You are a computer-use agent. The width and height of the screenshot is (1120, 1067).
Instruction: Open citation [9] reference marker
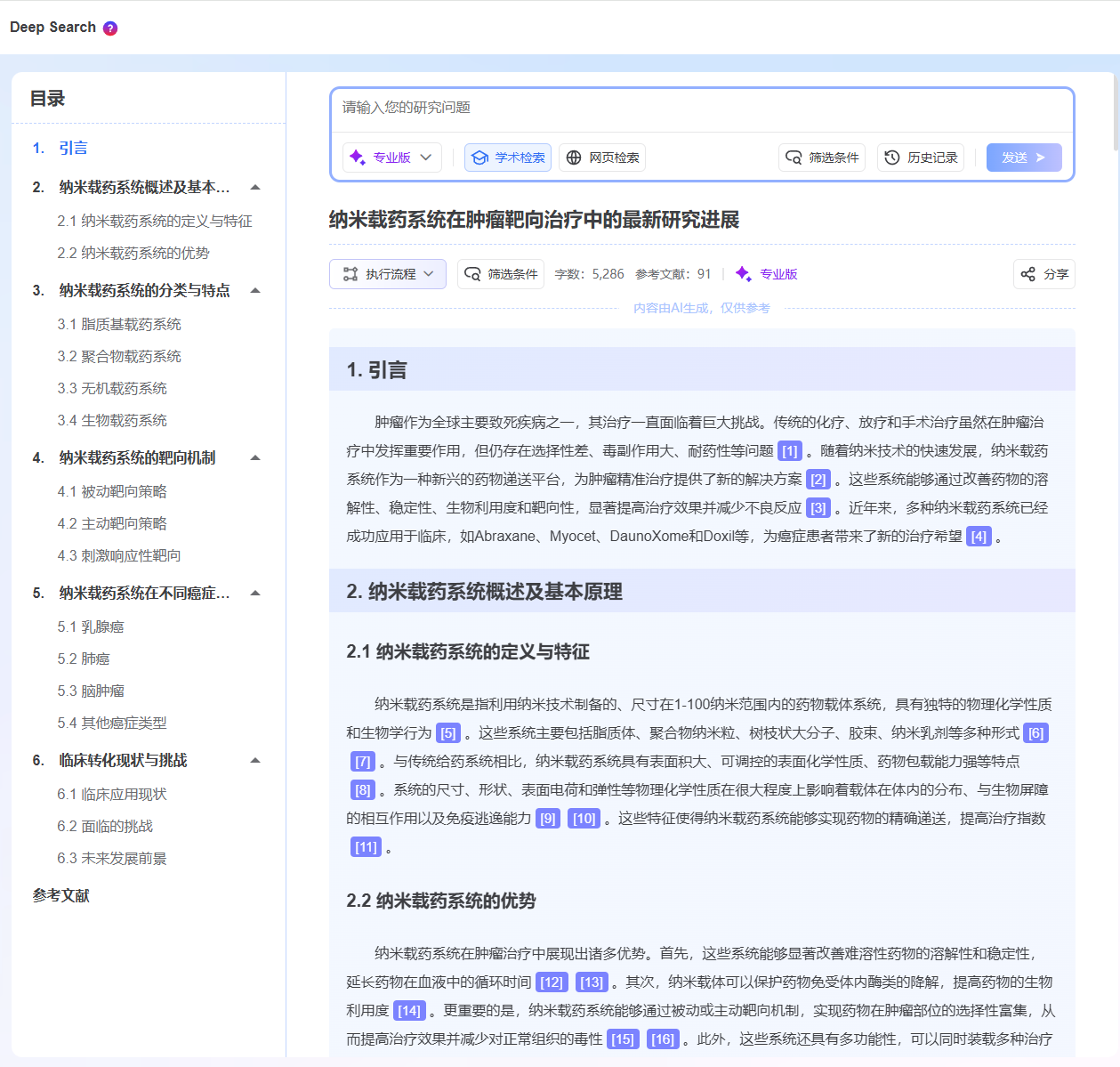pyautogui.click(x=548, y=819)
